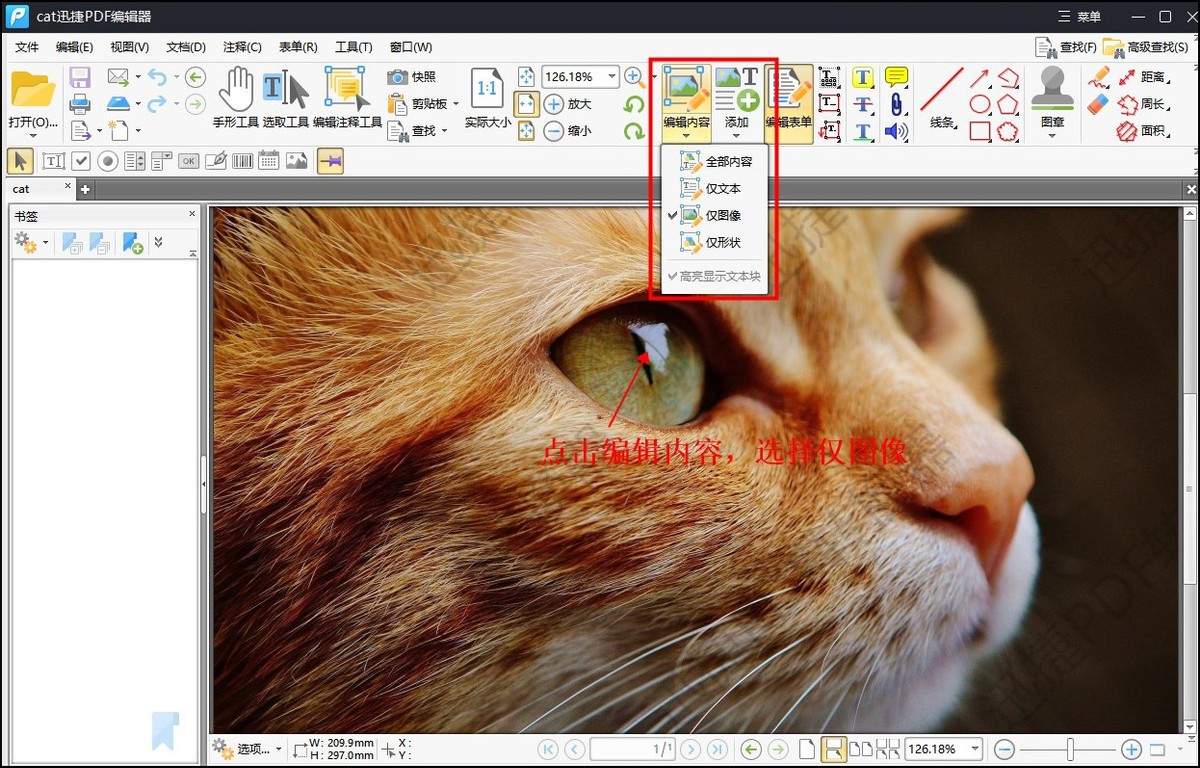Enable single page continuous layout in status bar
Screen dimensions: 1200x768
point(832,749)
